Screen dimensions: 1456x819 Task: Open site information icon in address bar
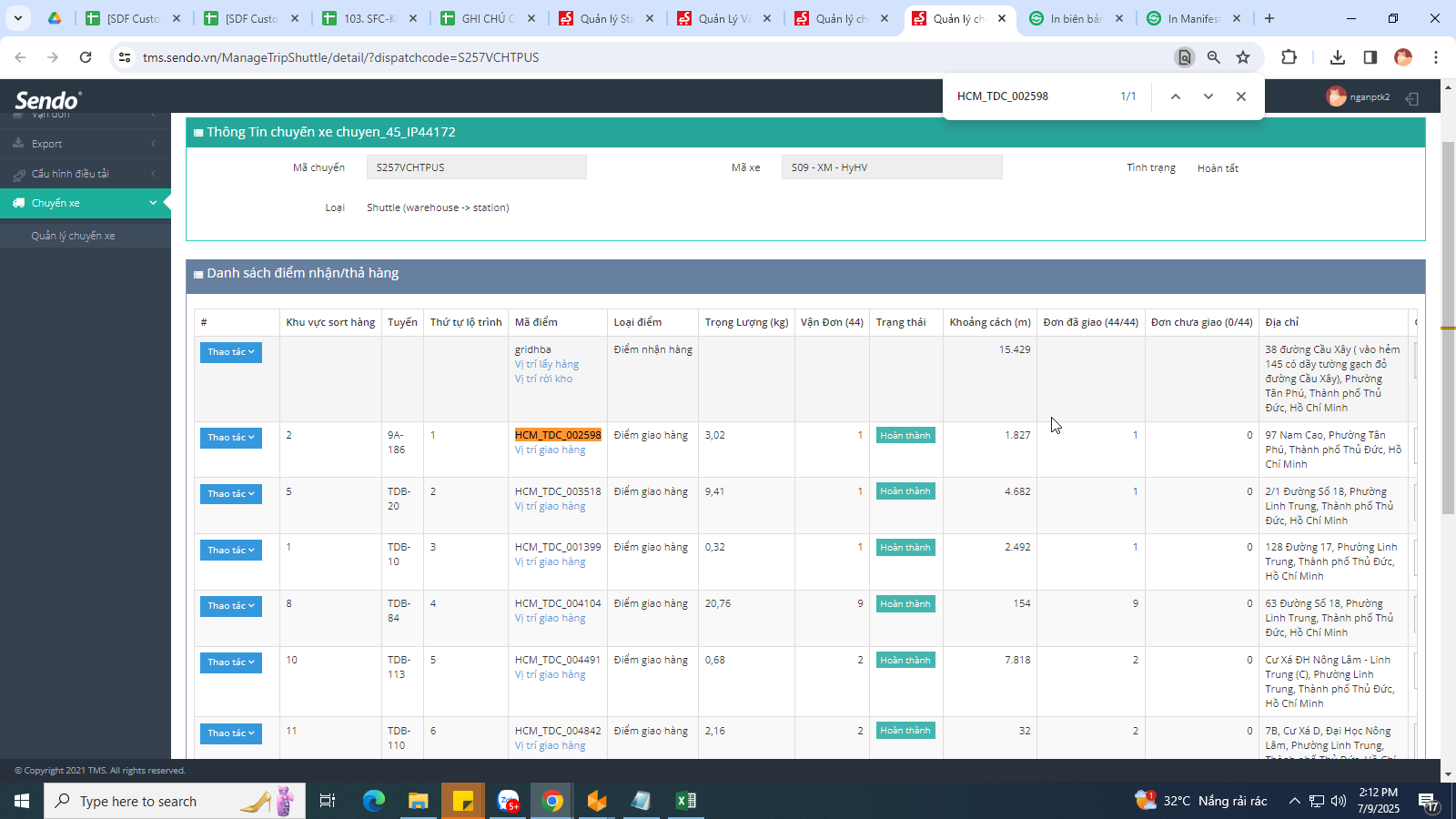point(125,57)
